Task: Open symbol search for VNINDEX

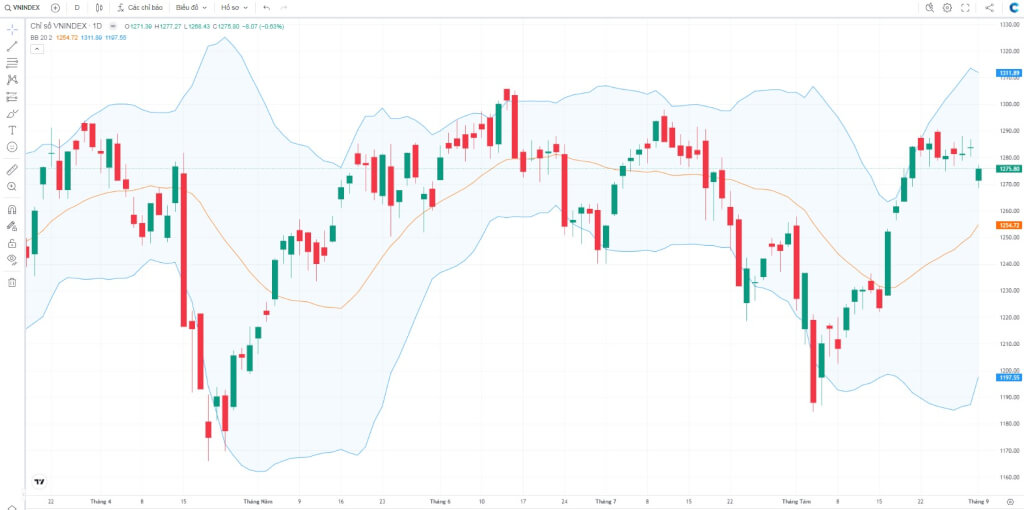Action: 22,8
